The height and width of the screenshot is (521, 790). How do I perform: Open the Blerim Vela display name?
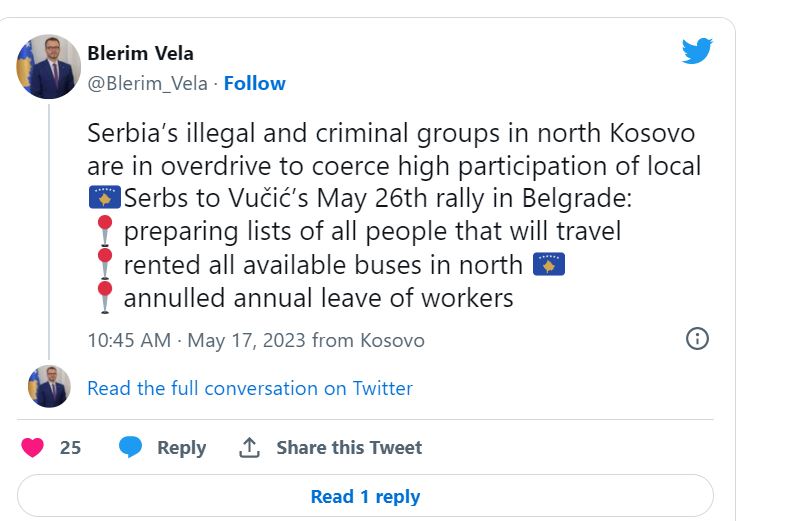(x=141, y=53)
